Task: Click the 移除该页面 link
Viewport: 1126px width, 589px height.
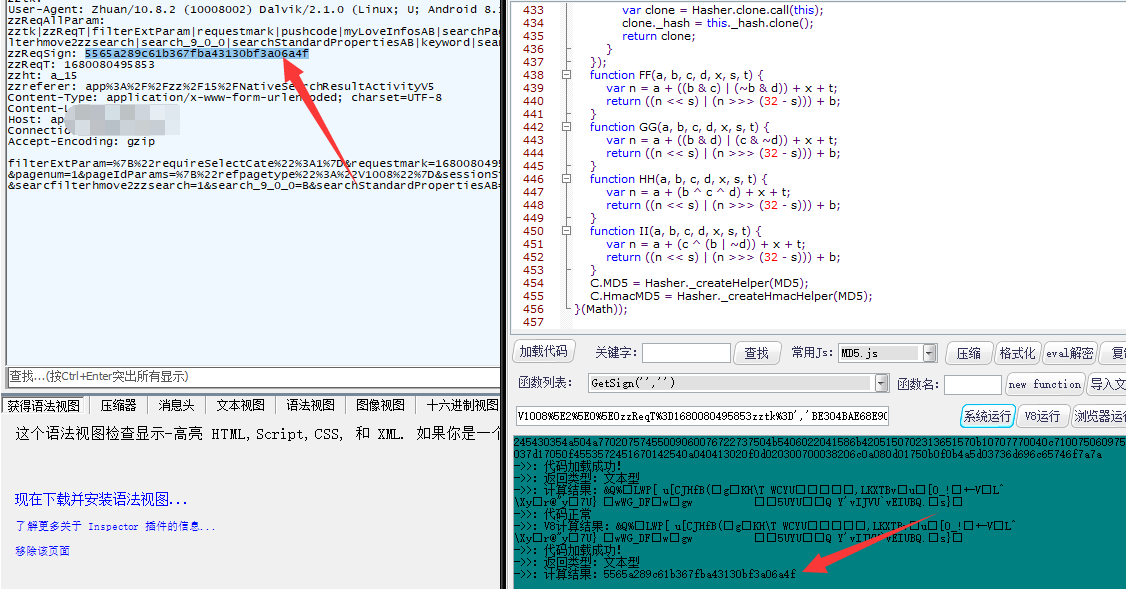Action: tap(42, 551)
